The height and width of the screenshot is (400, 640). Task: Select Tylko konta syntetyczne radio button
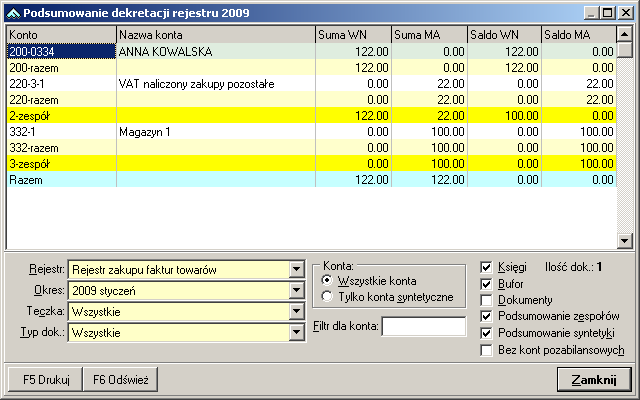click(326, 298)
